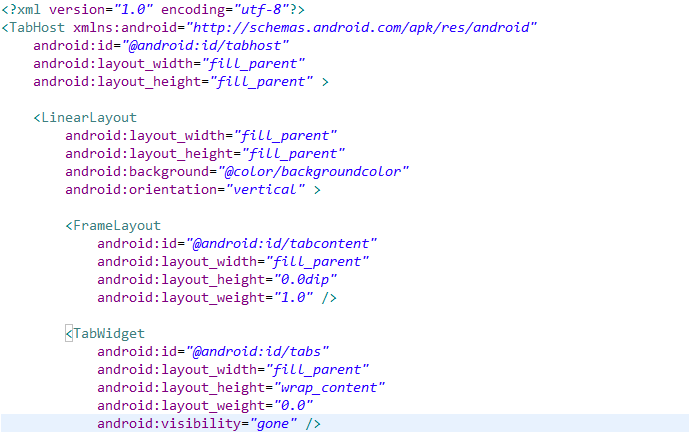Click the TabHost opening tag name
The height and width of the screenshot is (438, 689).
coord(37,27)
